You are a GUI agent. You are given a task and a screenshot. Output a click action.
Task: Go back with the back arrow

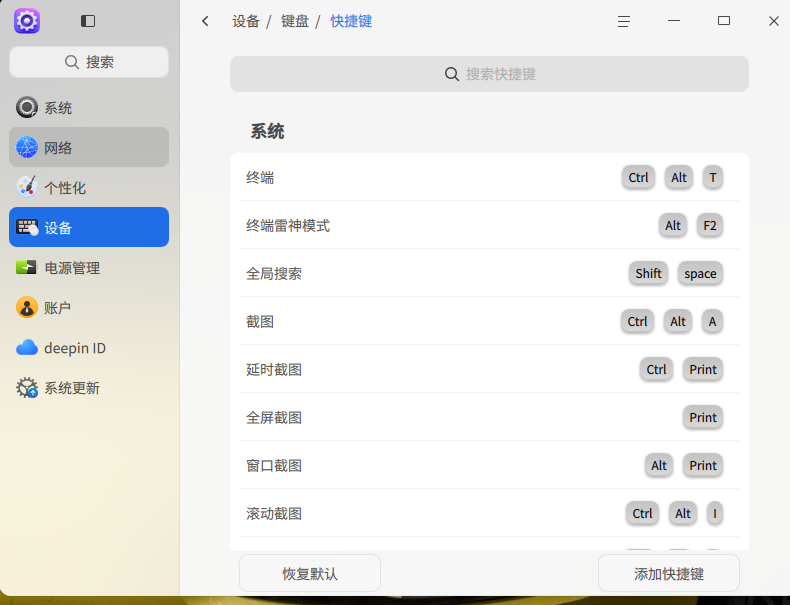(205, 21)
